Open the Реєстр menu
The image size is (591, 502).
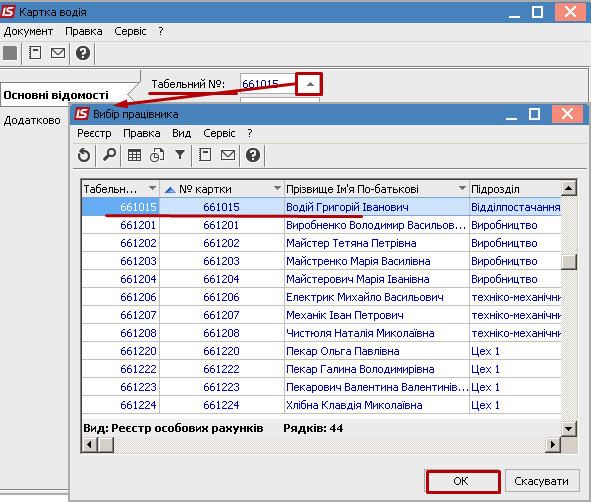[x=94, y=133]
